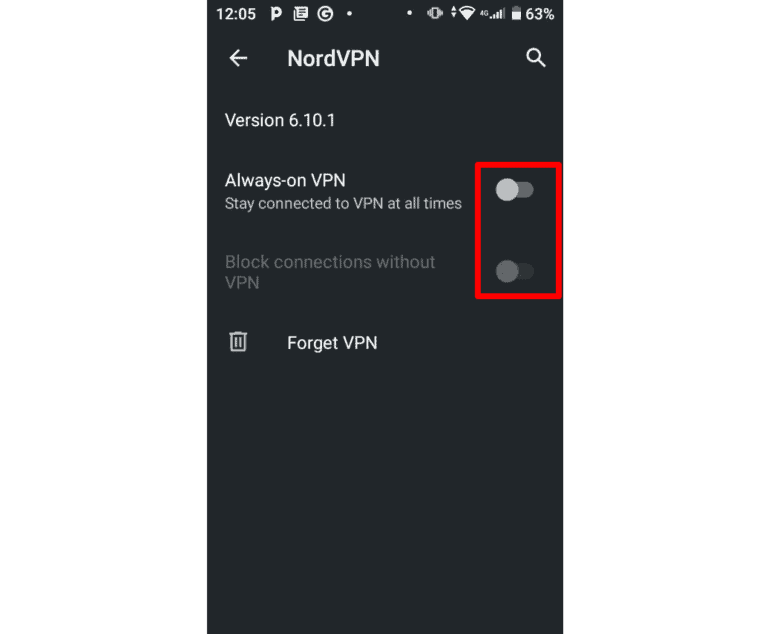Toggle Block connections without VPN switch
The image size is (768, 634).
pyautogui.click(x=514, y=271)
